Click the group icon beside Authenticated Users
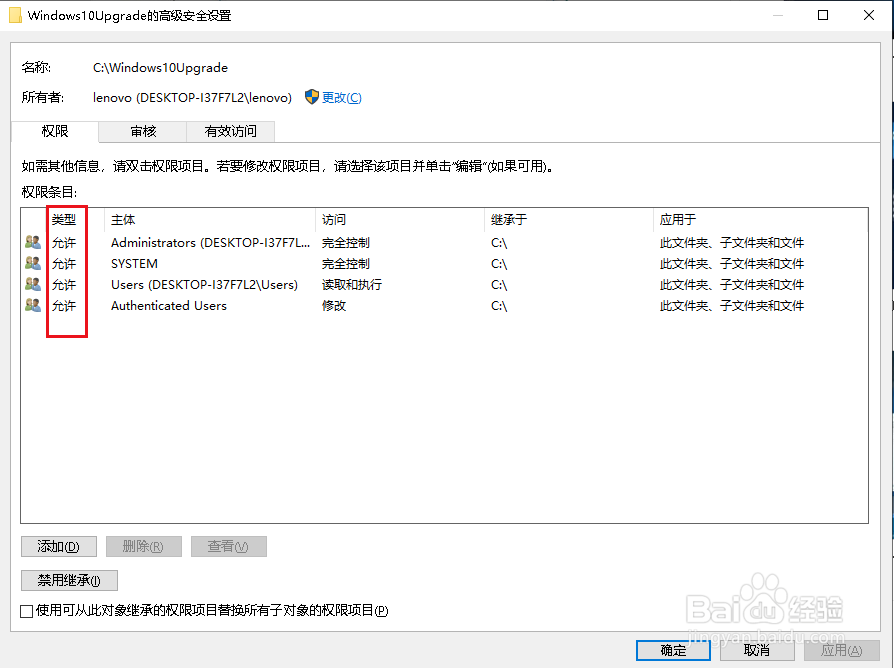894x668 pixels. pos(33,305)
